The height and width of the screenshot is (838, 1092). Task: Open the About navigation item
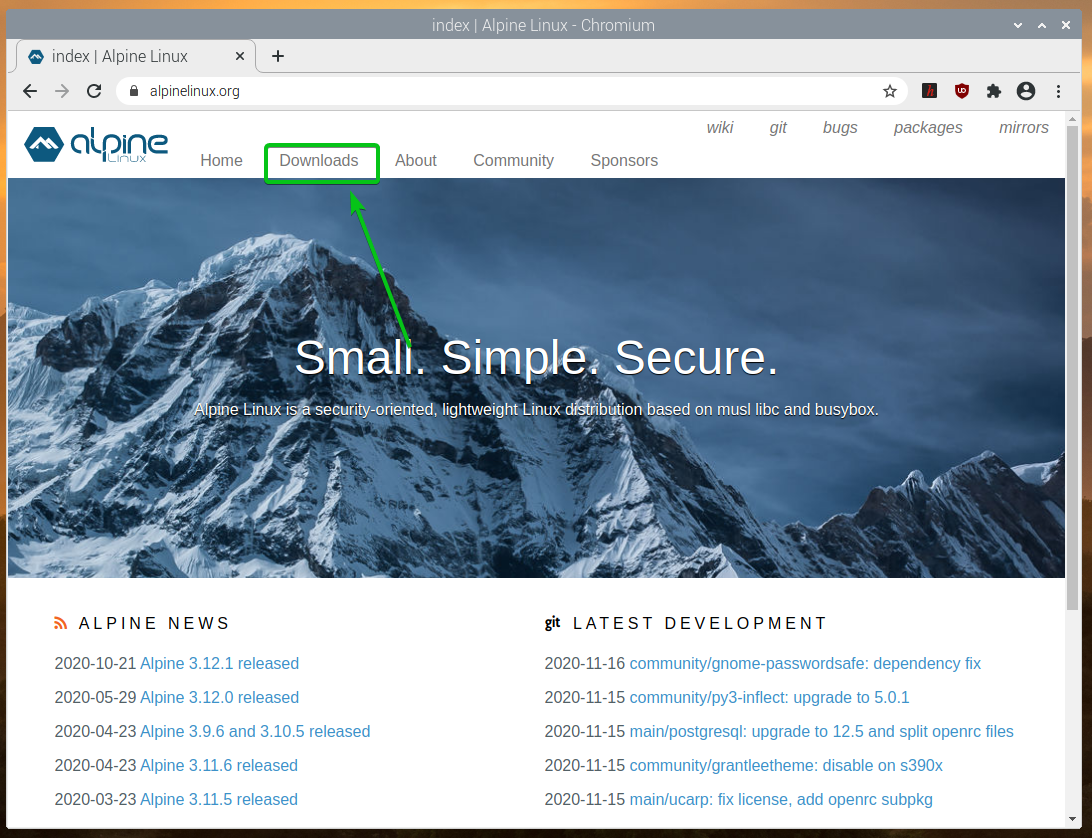(x=416, y=161)
